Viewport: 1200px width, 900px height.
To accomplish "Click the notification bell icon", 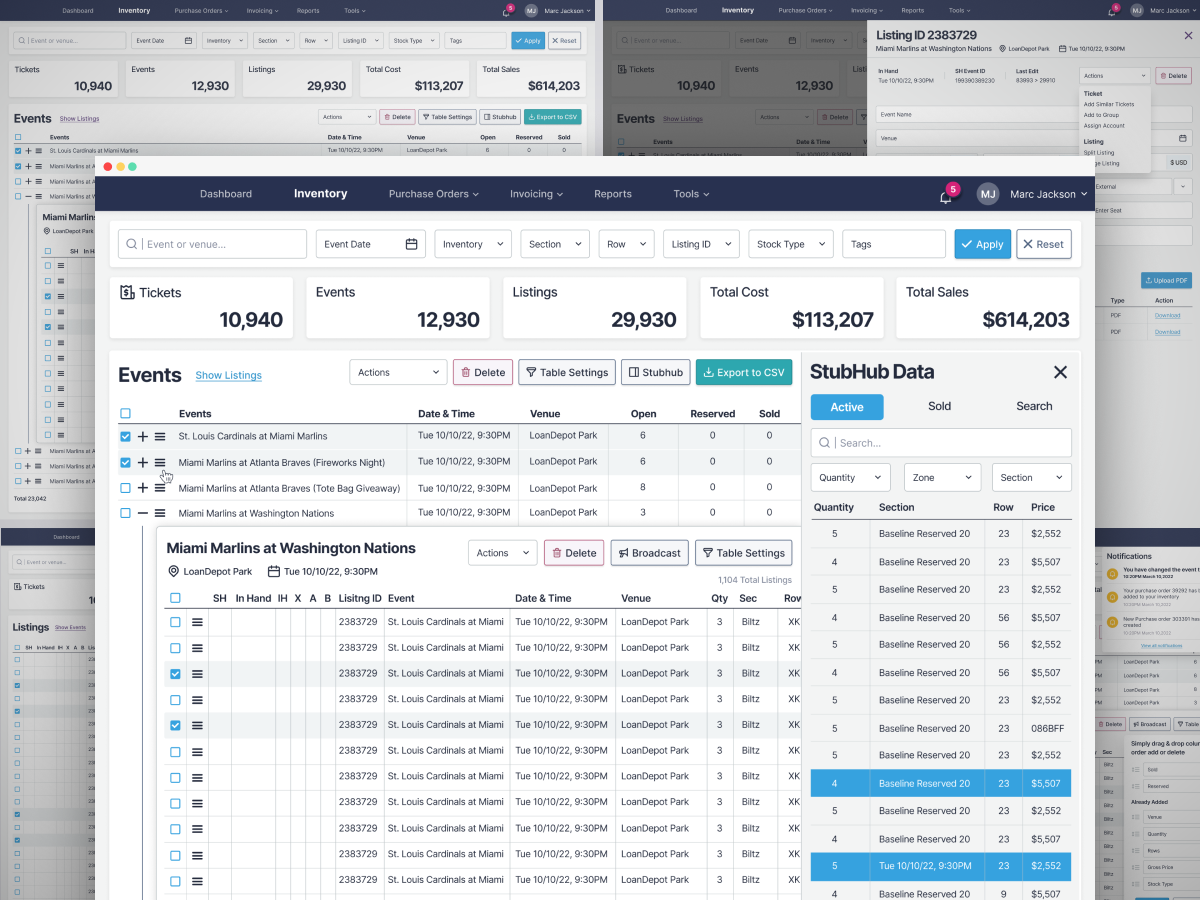I will point(945,196).
